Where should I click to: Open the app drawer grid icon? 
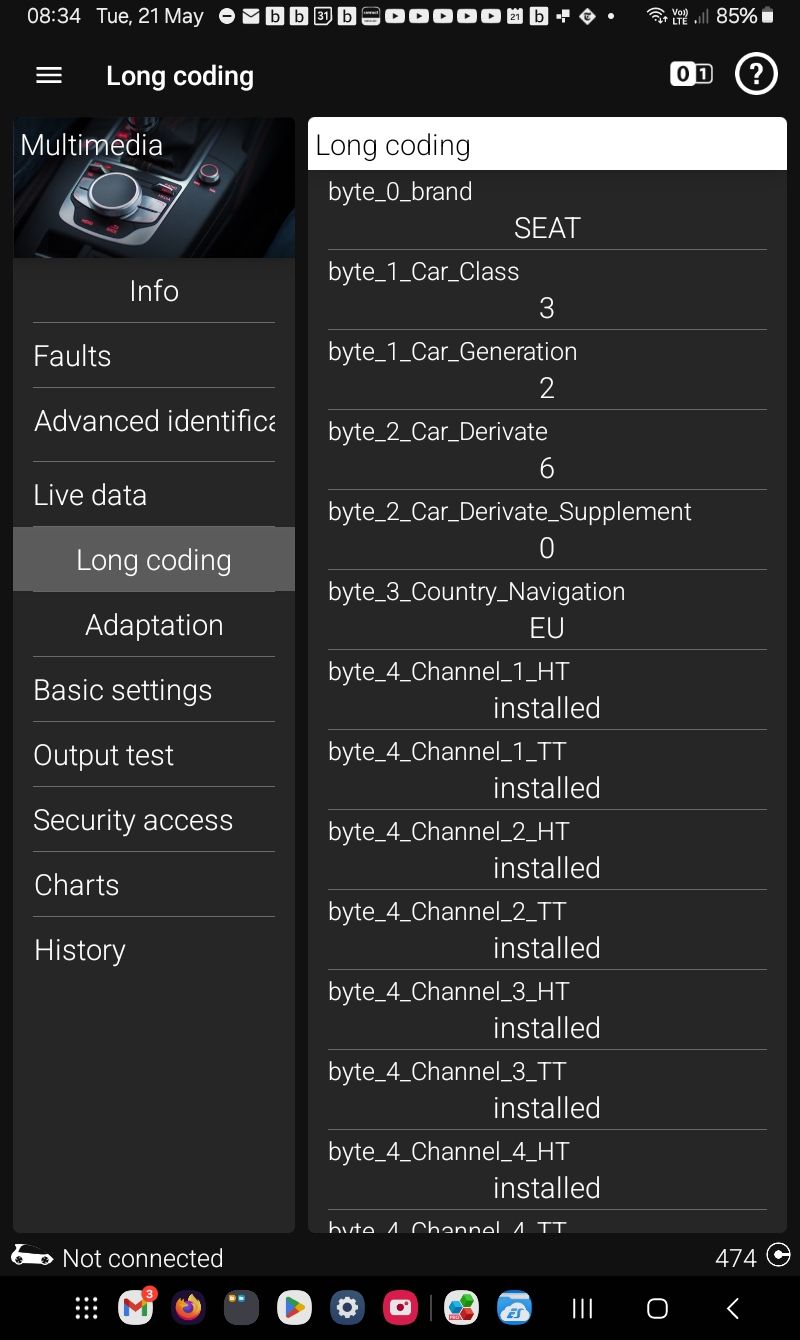pyautogui.click(x=87, y=1307)
